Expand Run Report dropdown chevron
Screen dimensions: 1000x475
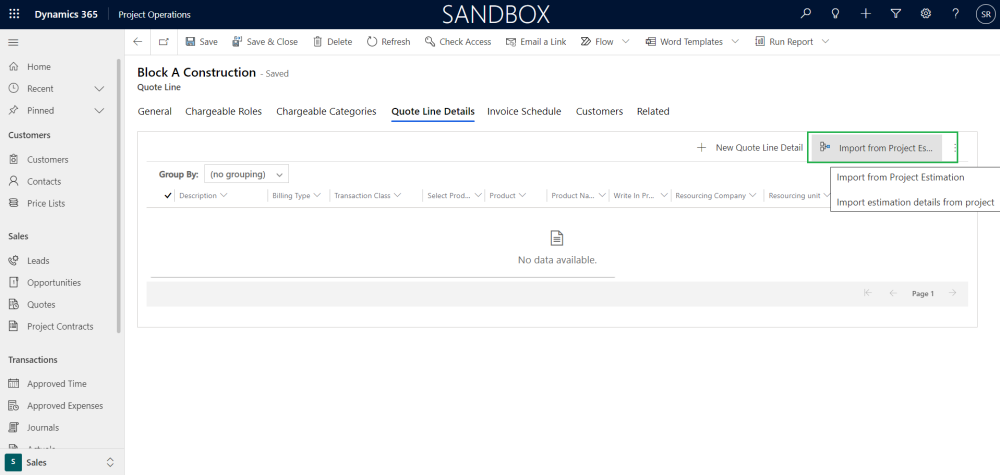tap(825, 41)
